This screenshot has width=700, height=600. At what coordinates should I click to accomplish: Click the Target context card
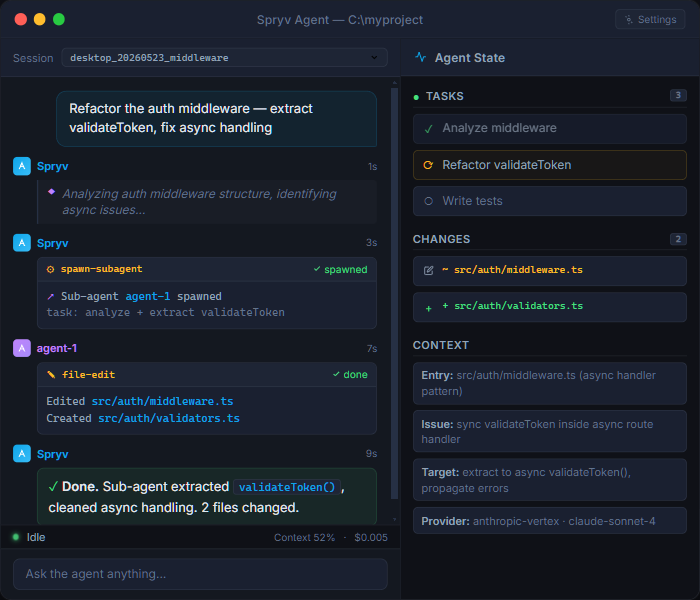coord(549,479)
